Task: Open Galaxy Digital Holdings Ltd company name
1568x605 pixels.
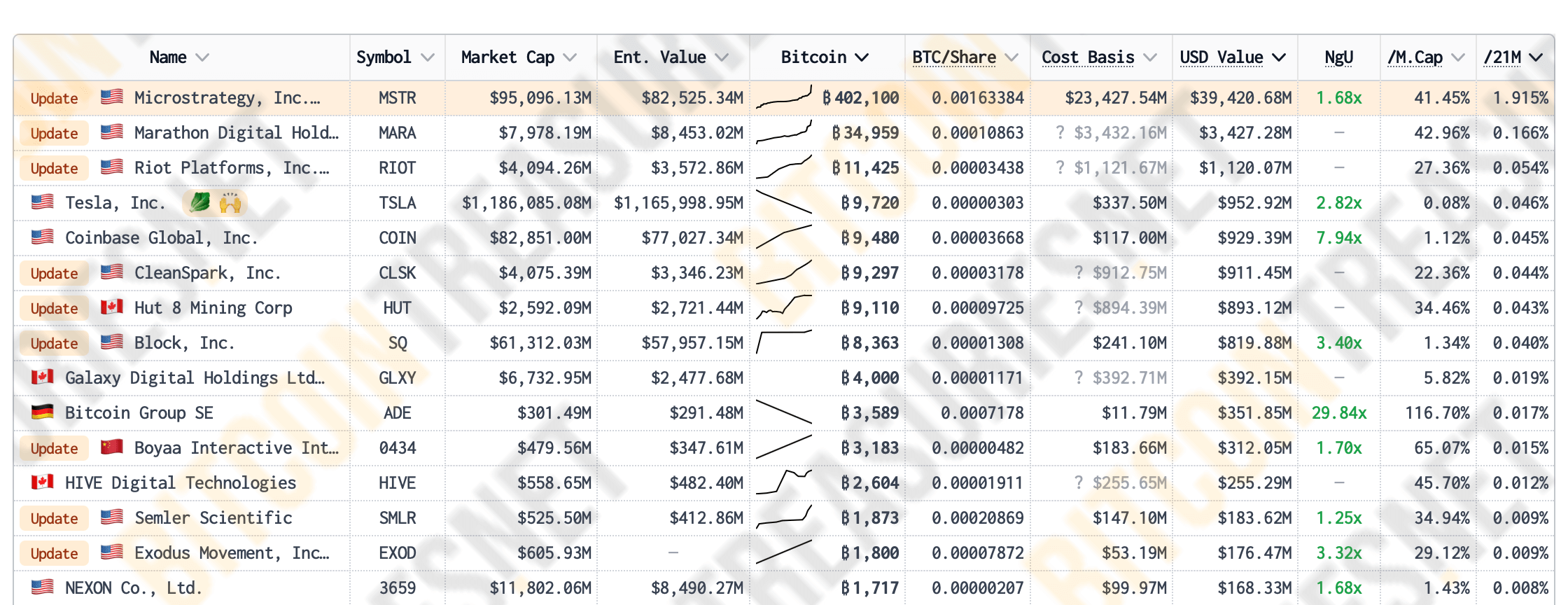Action: point(195,378)
